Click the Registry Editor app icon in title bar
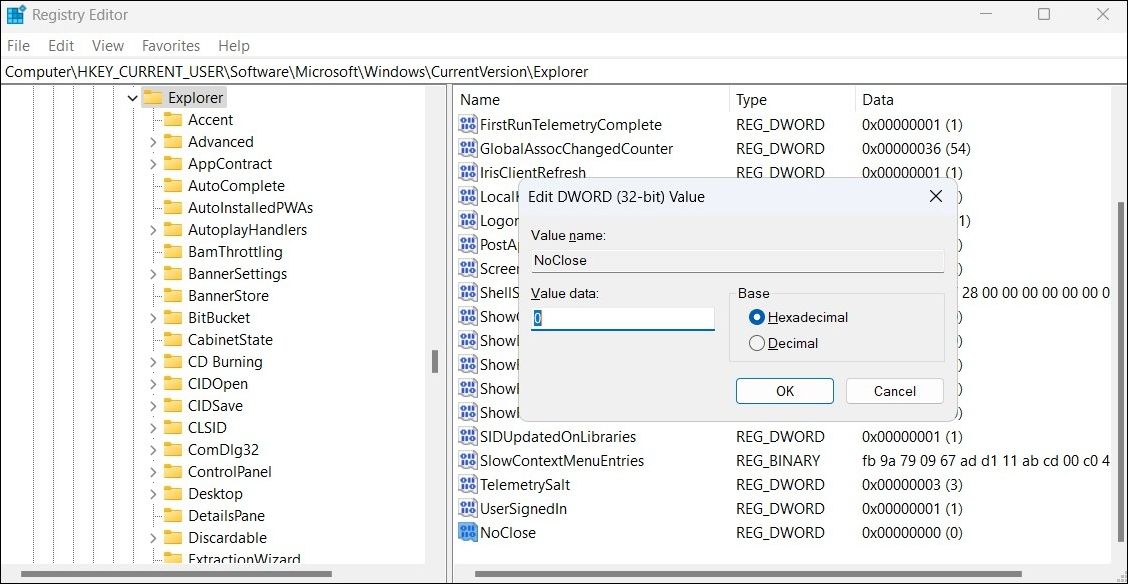Viewport: 1128px width, 584px height. pyautogui.click(x=16, y=15)
